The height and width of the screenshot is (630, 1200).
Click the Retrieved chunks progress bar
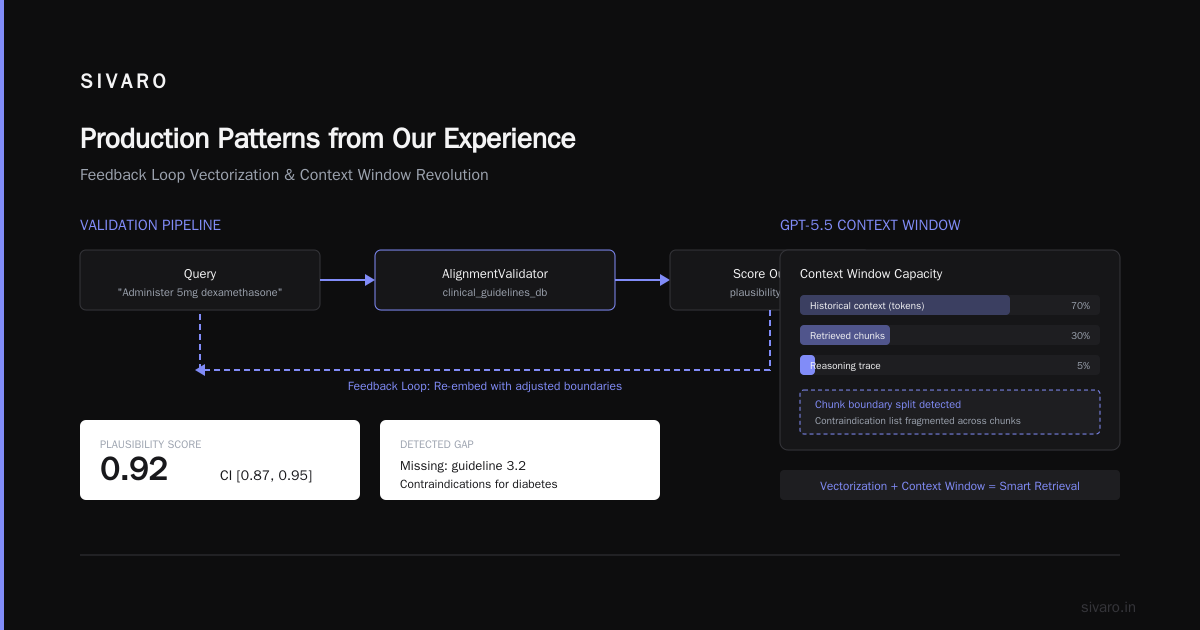[950, 335]
